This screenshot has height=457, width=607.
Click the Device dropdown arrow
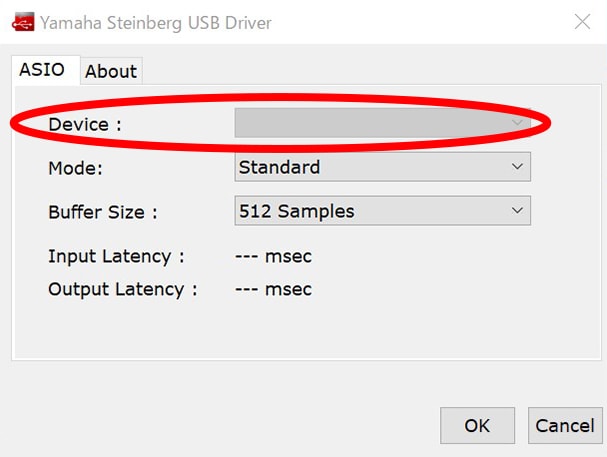(517, 123)
